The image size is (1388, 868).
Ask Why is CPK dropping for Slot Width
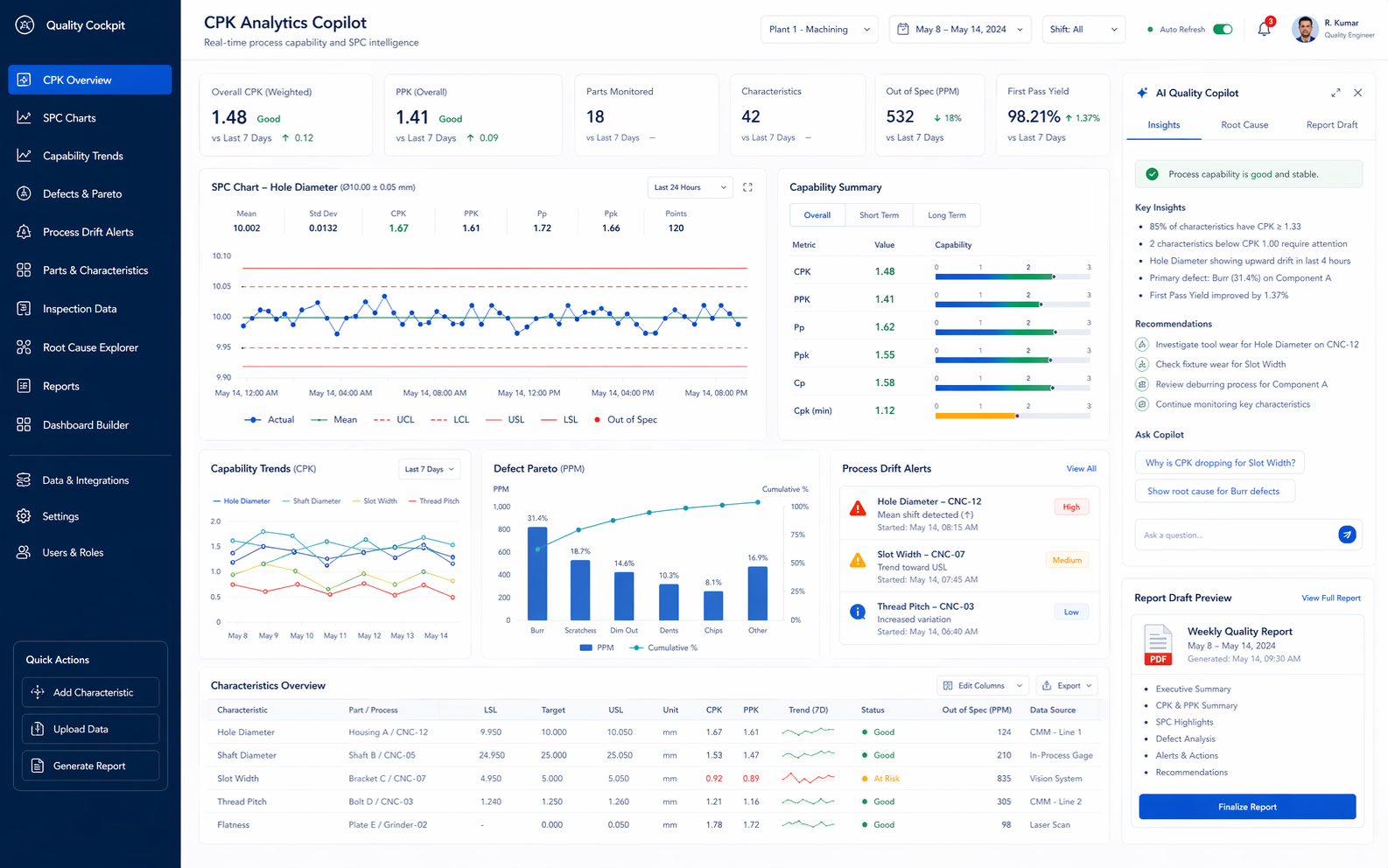1220,463
